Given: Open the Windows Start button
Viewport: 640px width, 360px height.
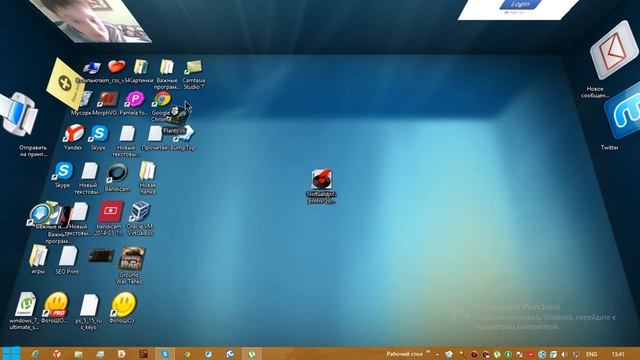Looking at the screenshot, I should 10,353.
